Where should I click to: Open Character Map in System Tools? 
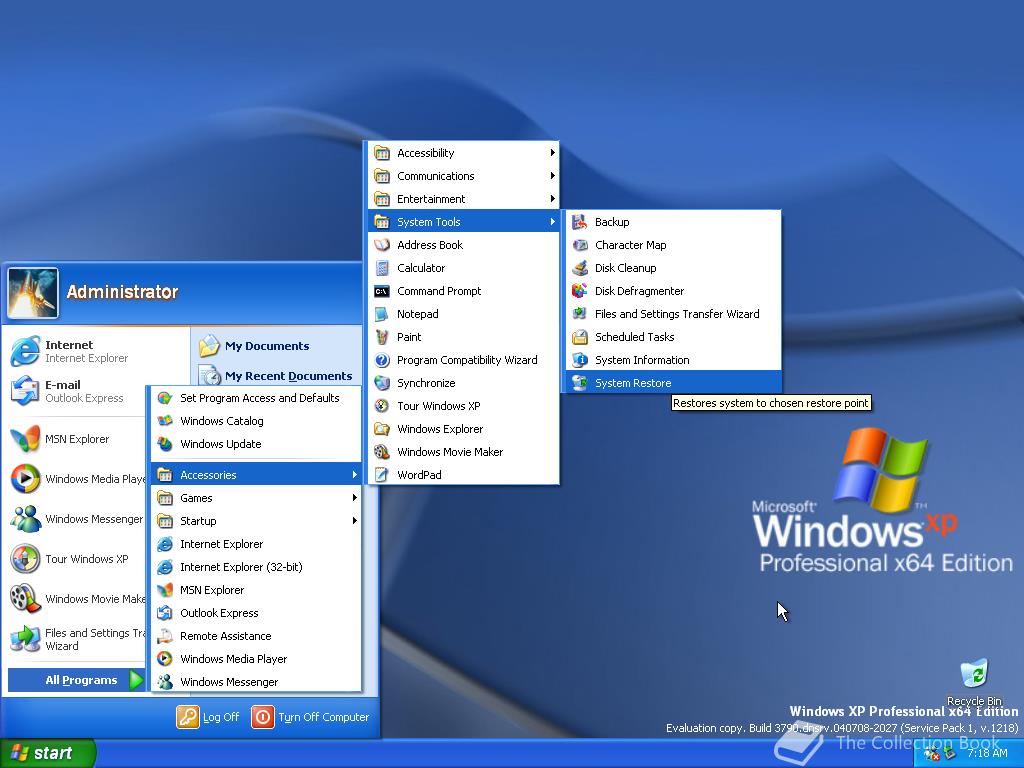[x=630, y=245]
